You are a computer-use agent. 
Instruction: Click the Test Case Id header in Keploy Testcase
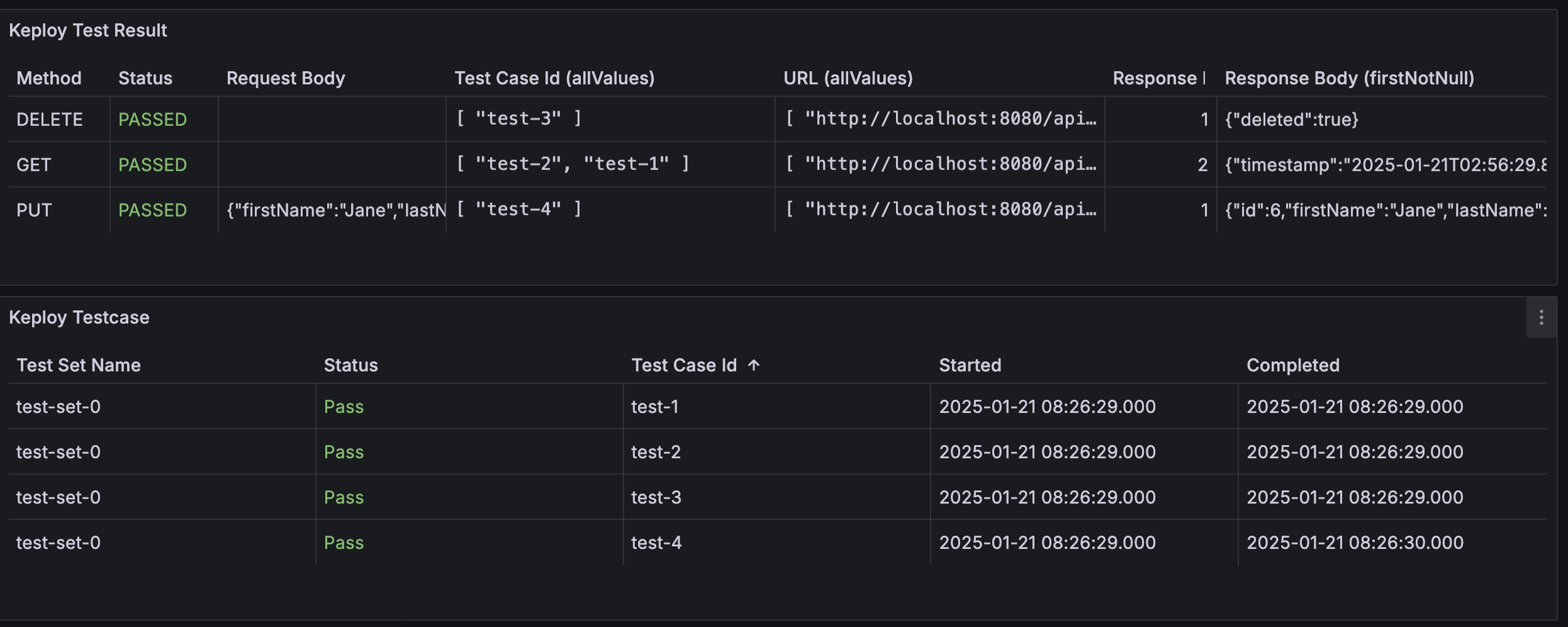(684, 365)
